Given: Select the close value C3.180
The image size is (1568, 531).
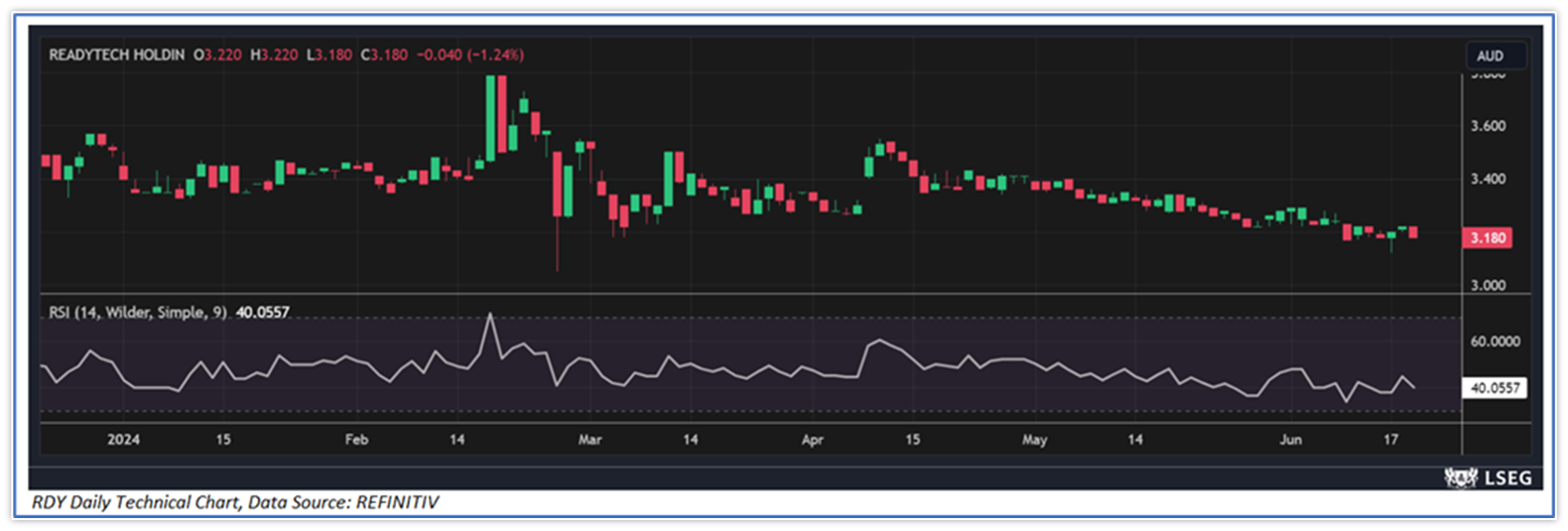Looking at the screenshot, I should click(x=384, y=55).
